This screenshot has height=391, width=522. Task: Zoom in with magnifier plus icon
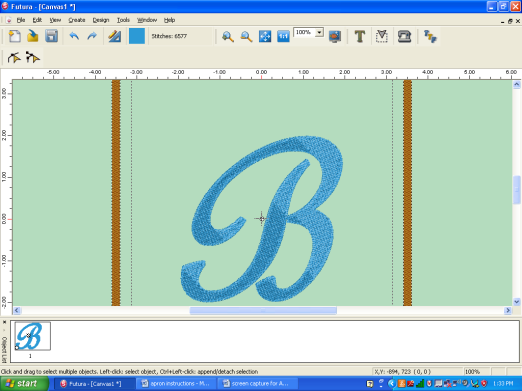pyautogui.click(x=228, y=36)
